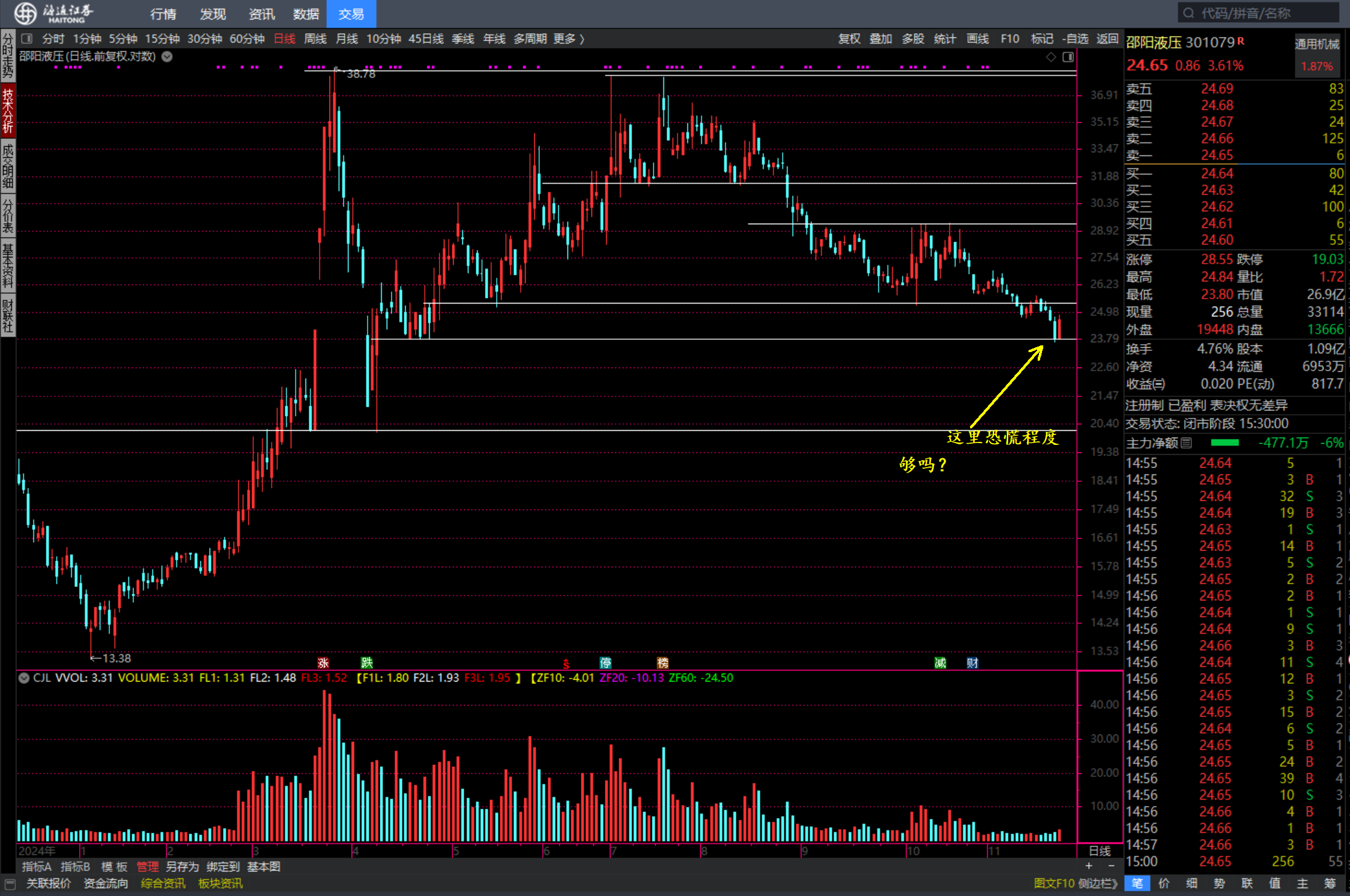Click the green 主力净额 bar indicator
Viewport: 1350px width, 896px height.
point(1224,442)
